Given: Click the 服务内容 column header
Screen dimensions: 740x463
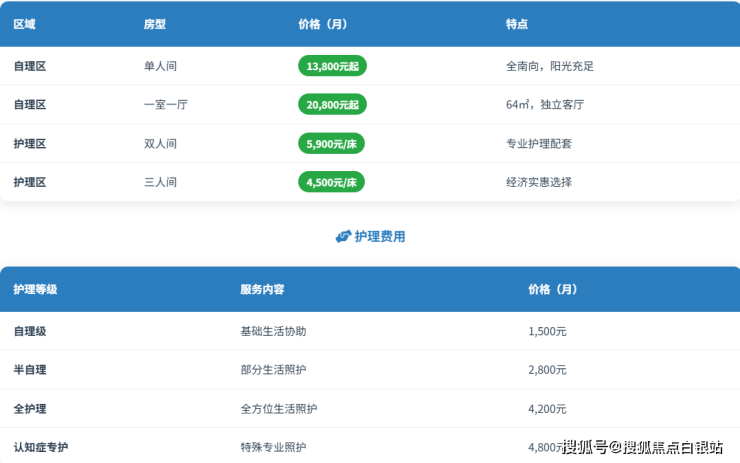Looking at the screenshot, I should [x=262, y=289].
